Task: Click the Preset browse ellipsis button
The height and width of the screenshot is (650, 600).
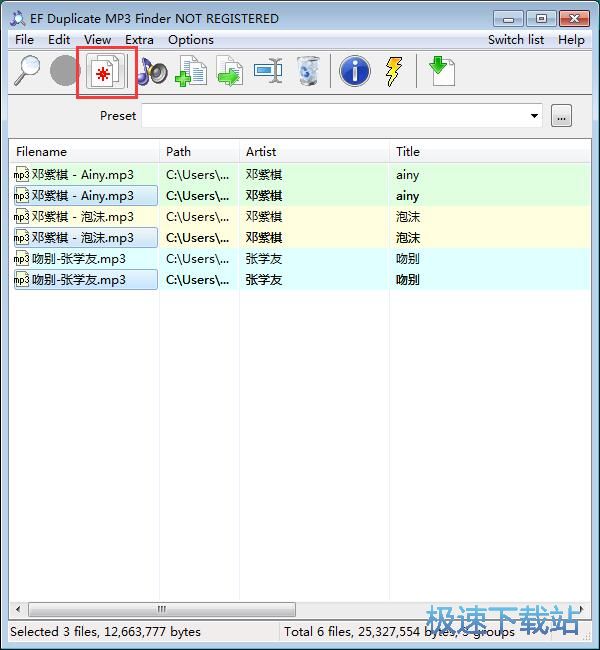Action: point(561,116)
